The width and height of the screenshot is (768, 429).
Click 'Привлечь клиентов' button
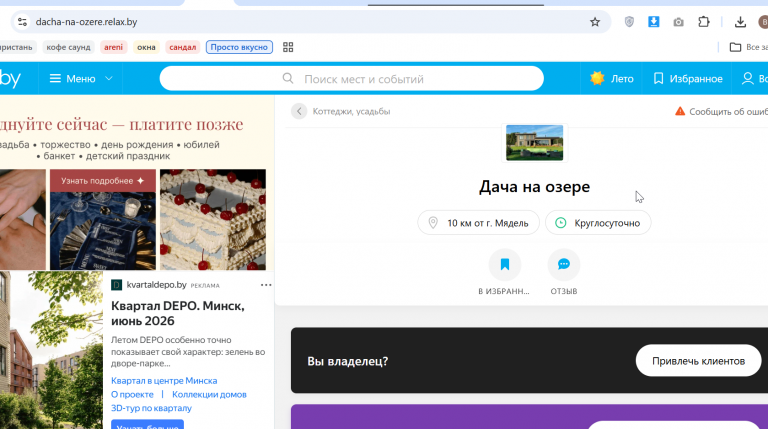pos(698,360)
